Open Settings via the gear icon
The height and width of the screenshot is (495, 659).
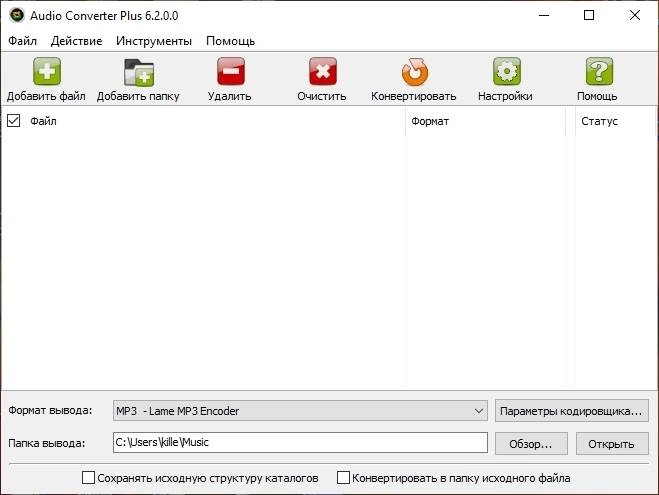tap(506, 71)
